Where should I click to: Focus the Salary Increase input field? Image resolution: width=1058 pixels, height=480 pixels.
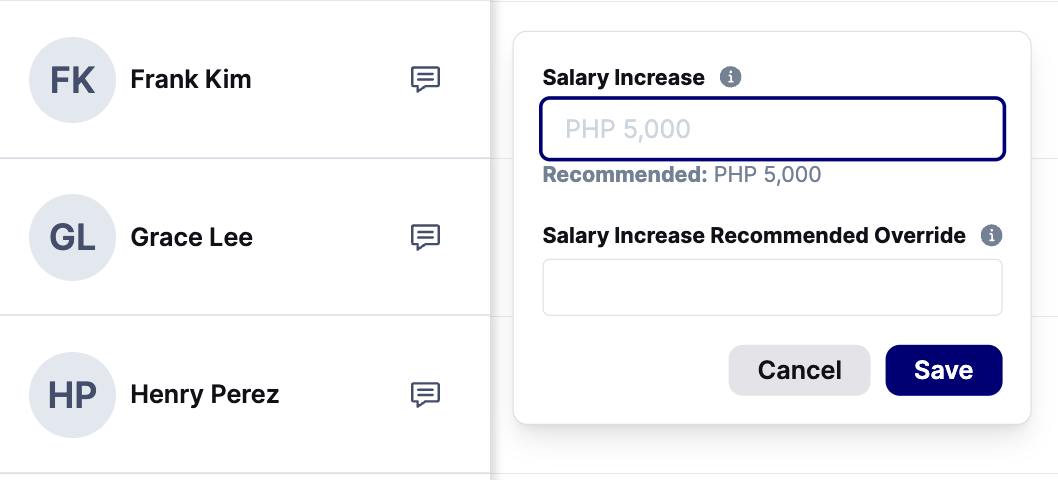coord(773,129)
